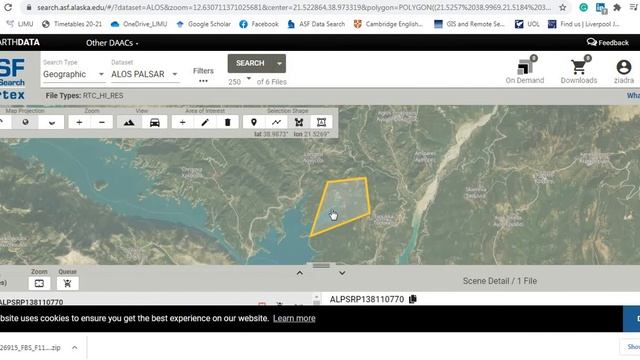Bookmark this page star icon
This screenshot has height=360, width=640.
(563, 7)
